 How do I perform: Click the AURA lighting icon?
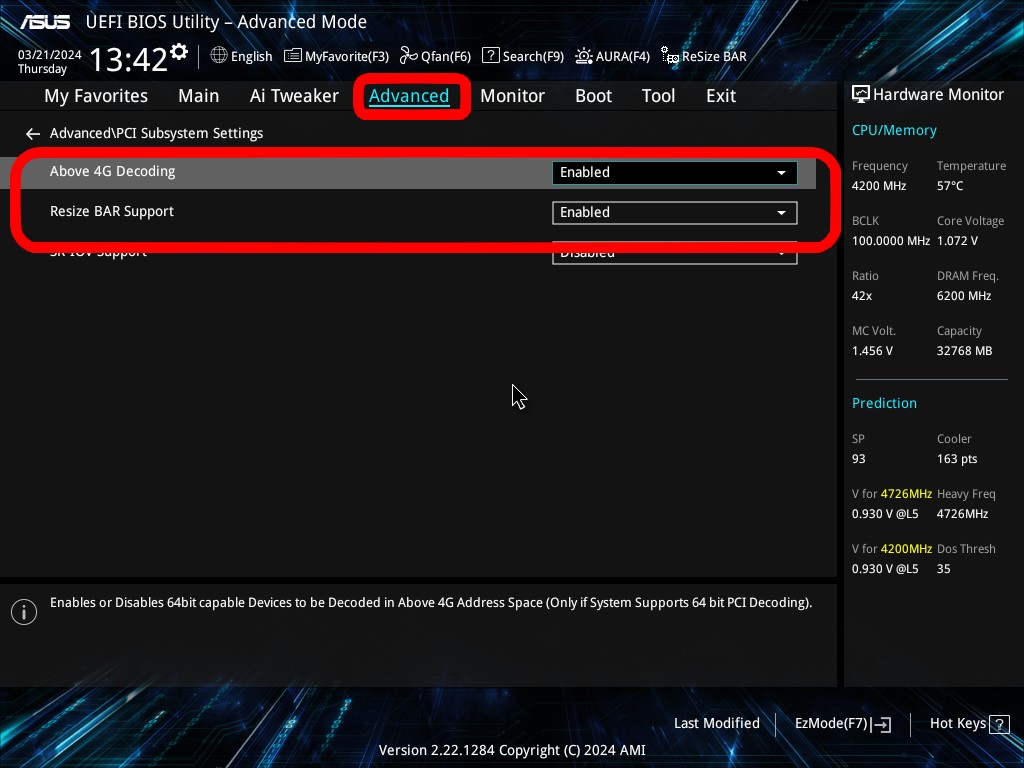[x=584, y=56]
